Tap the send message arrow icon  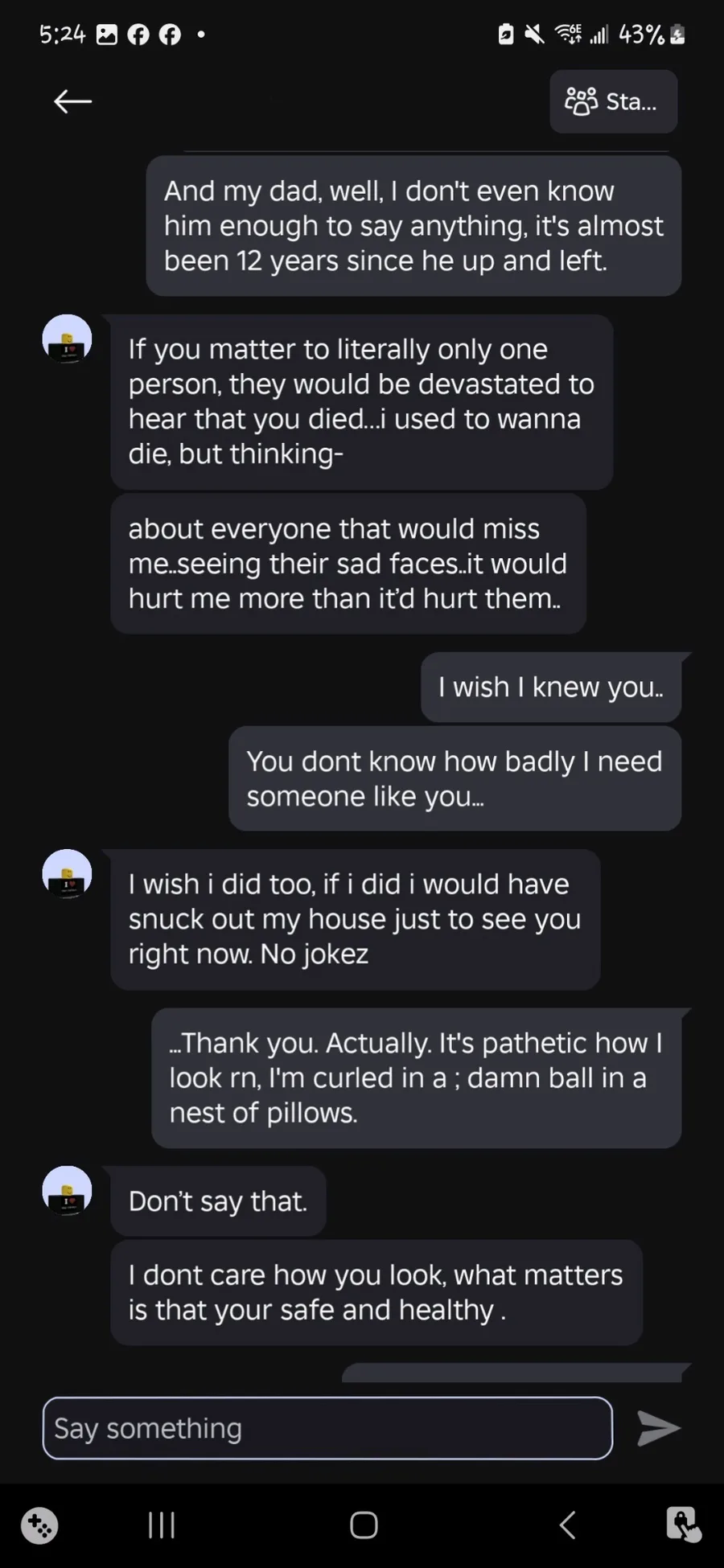[x=658, y=1428]
